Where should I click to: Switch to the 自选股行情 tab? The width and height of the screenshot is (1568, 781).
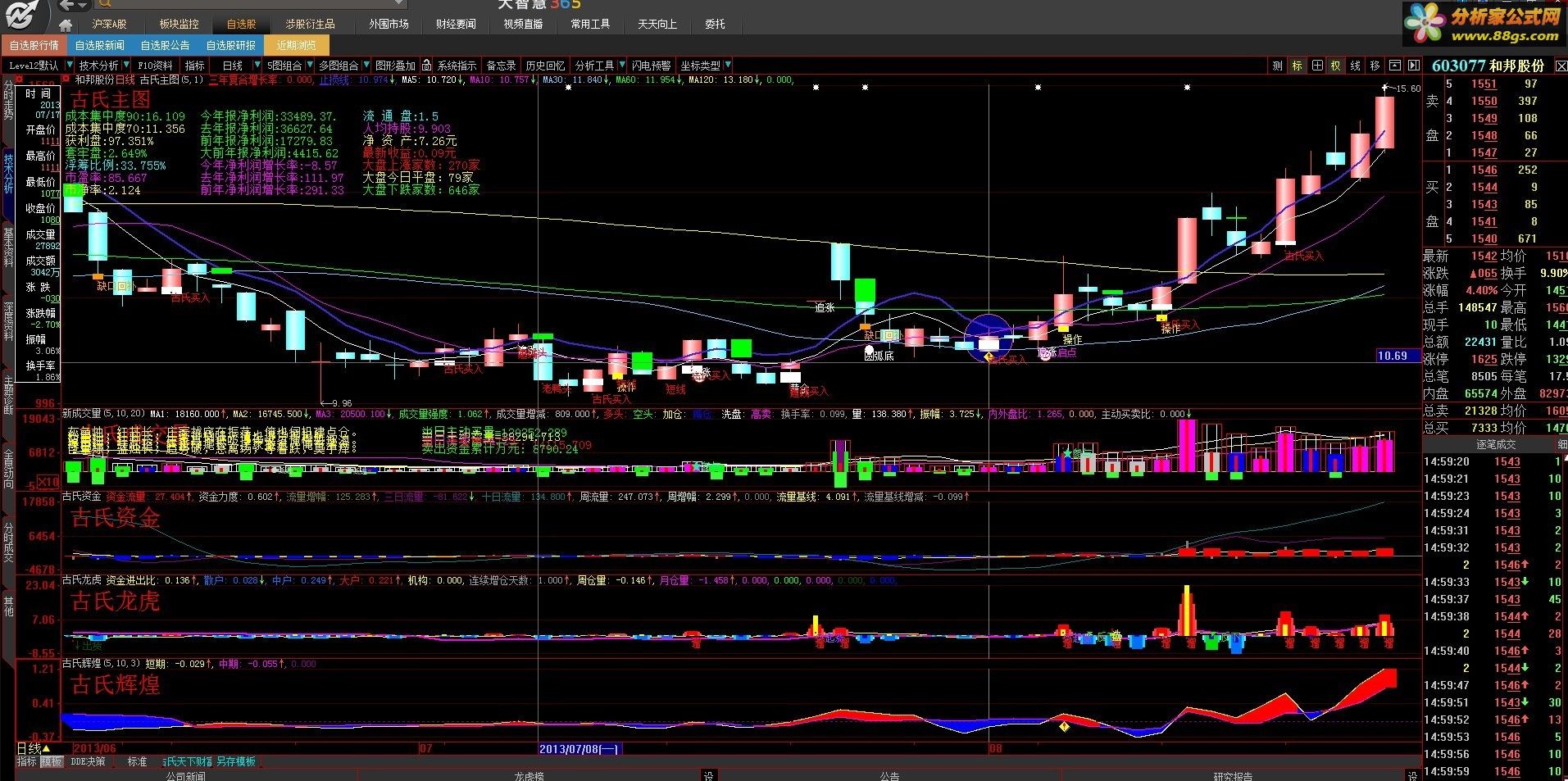34,45
